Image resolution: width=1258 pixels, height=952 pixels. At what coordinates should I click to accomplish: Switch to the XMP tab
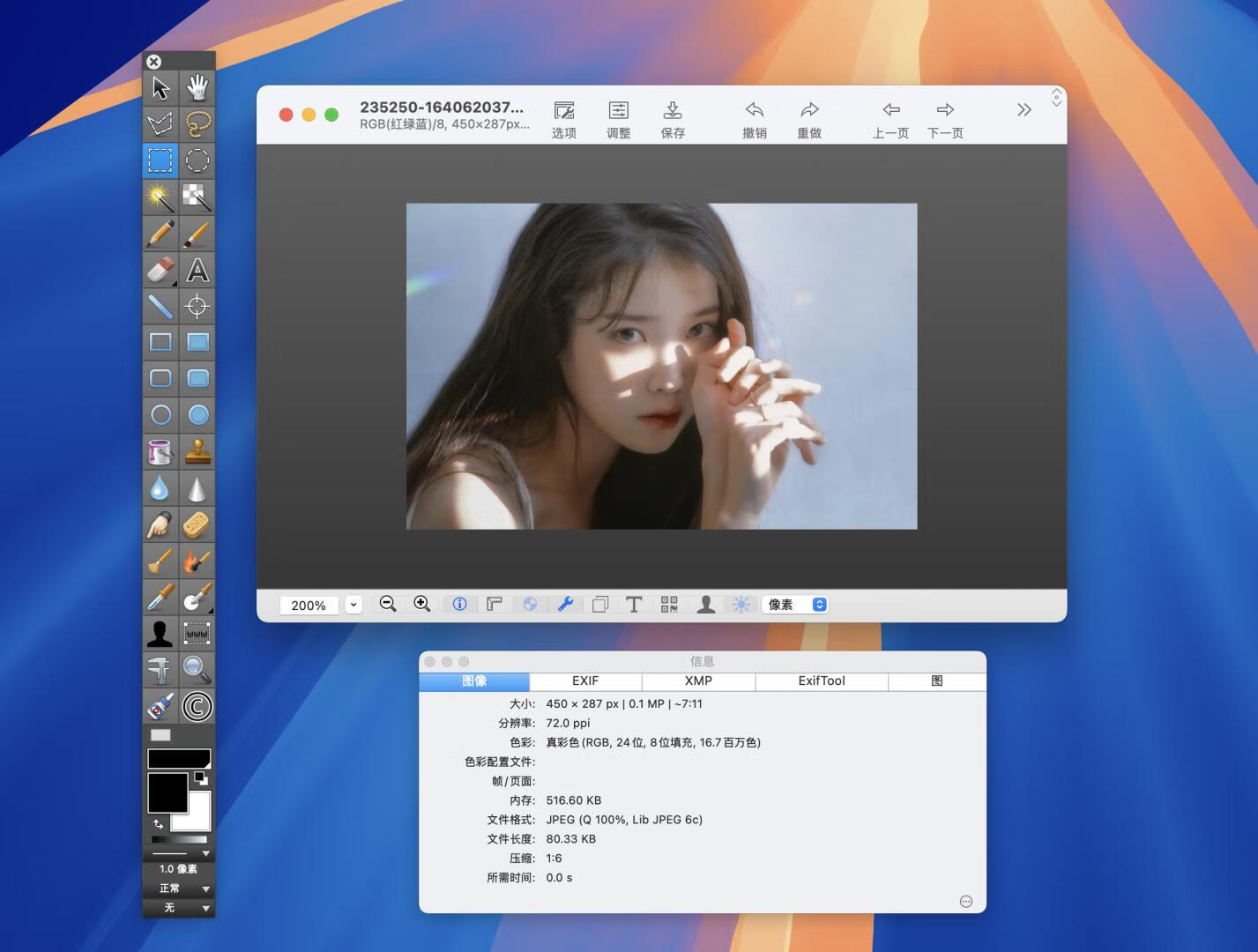[x=698, y=681]
